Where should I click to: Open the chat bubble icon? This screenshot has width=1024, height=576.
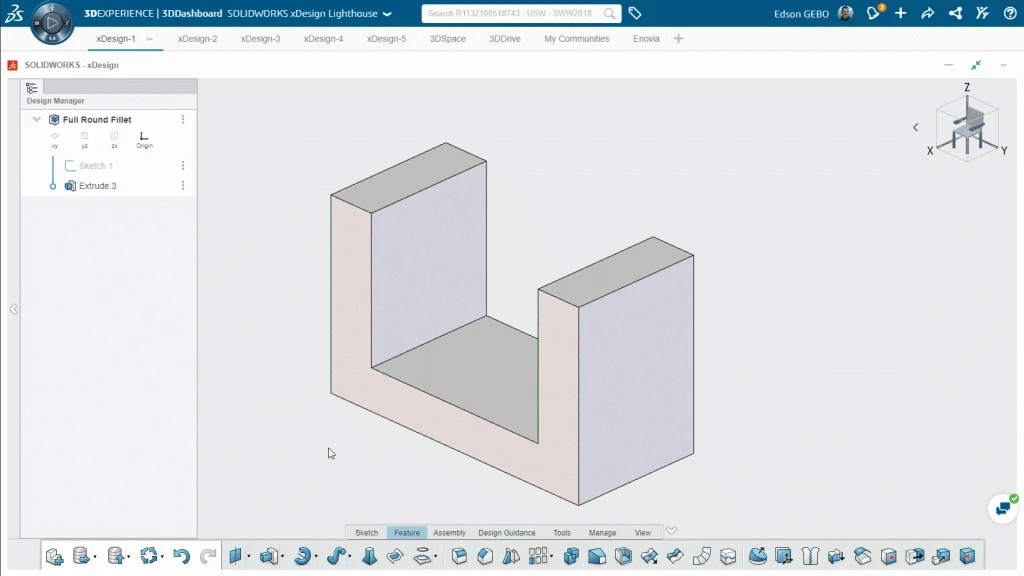1003,508
